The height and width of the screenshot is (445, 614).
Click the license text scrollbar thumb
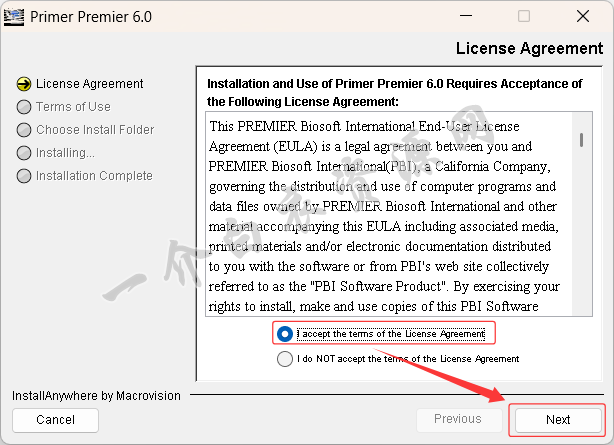(x=581, y=139)
